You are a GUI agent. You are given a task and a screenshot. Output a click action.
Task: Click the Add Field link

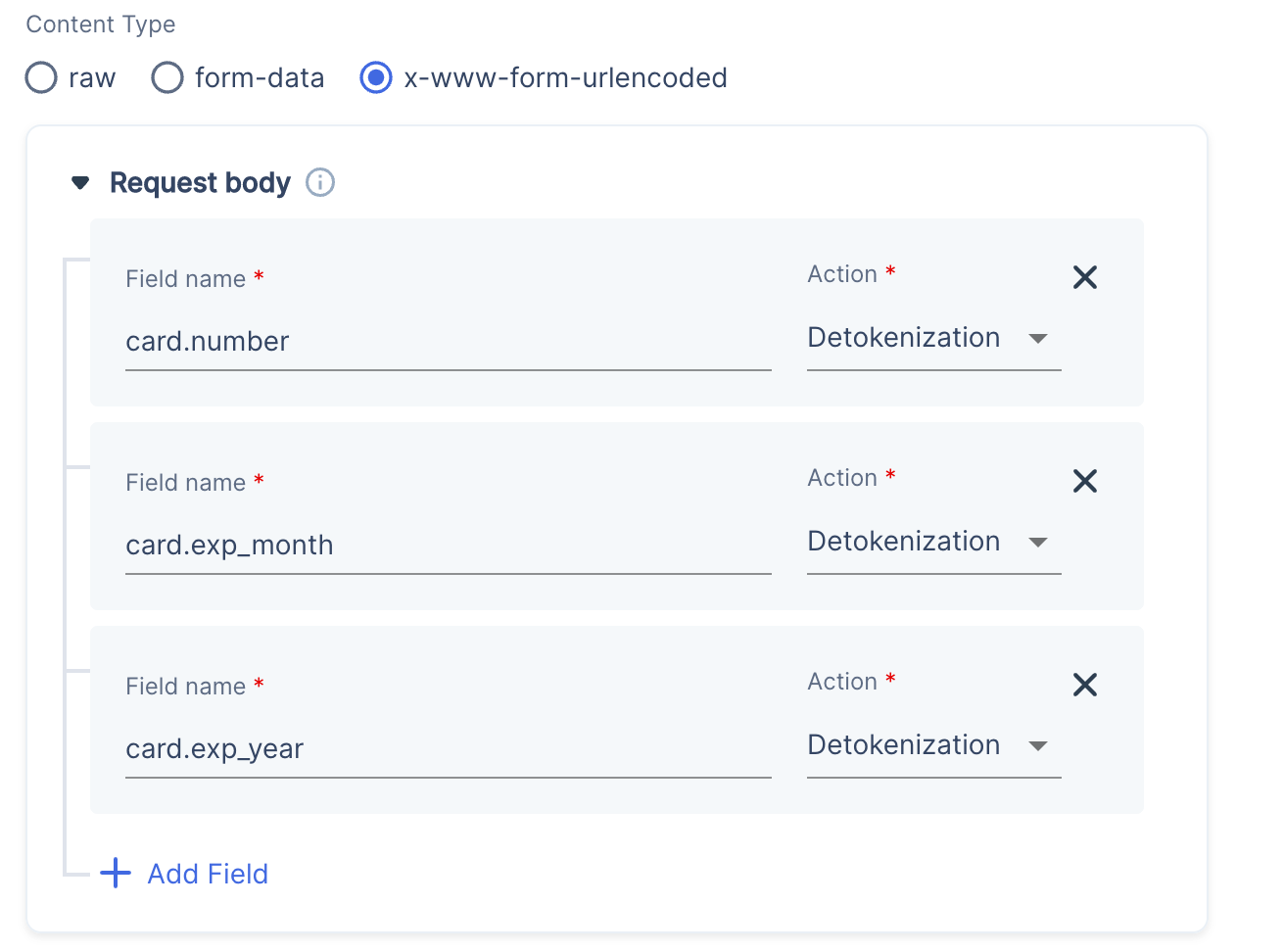[x=208, y=873]
